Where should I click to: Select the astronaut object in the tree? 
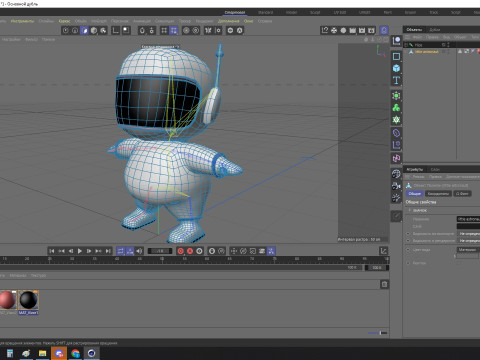(x=426, y=52)
